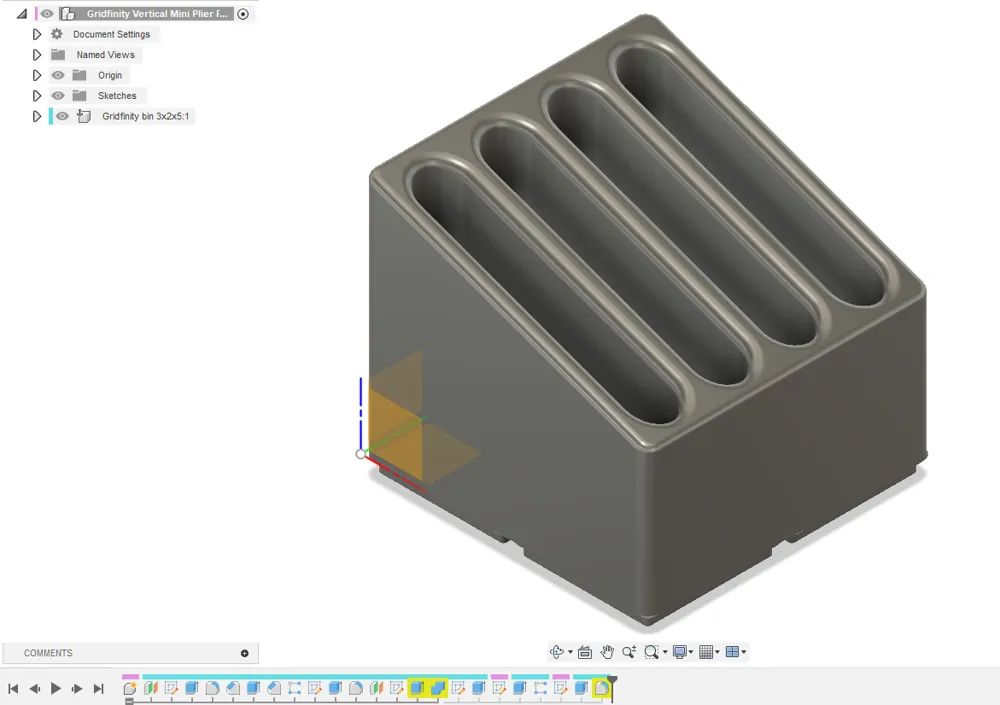Click the Fit zoom window icon
This screenshot has height=705, width=1000.
coord(652,651)
